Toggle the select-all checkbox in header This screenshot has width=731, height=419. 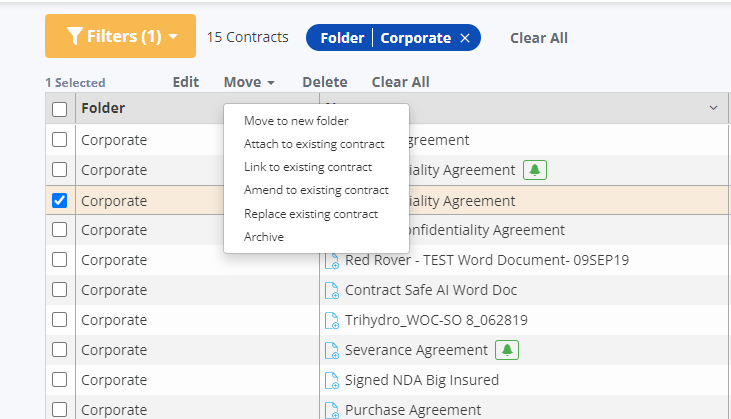point(59,110)
